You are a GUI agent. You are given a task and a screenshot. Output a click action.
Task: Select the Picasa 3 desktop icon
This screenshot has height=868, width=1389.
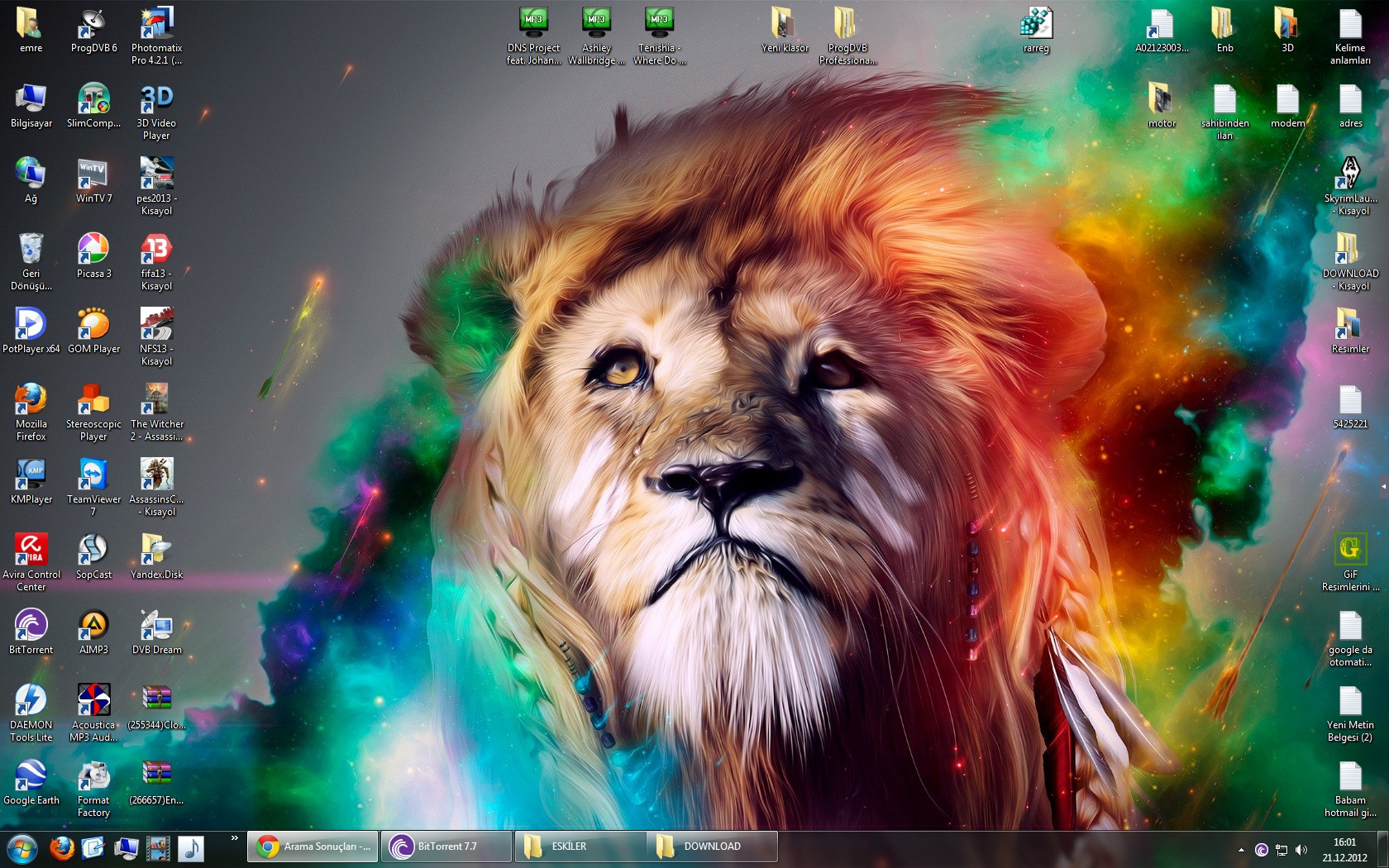pyautogui.click(x=93, y=256)
